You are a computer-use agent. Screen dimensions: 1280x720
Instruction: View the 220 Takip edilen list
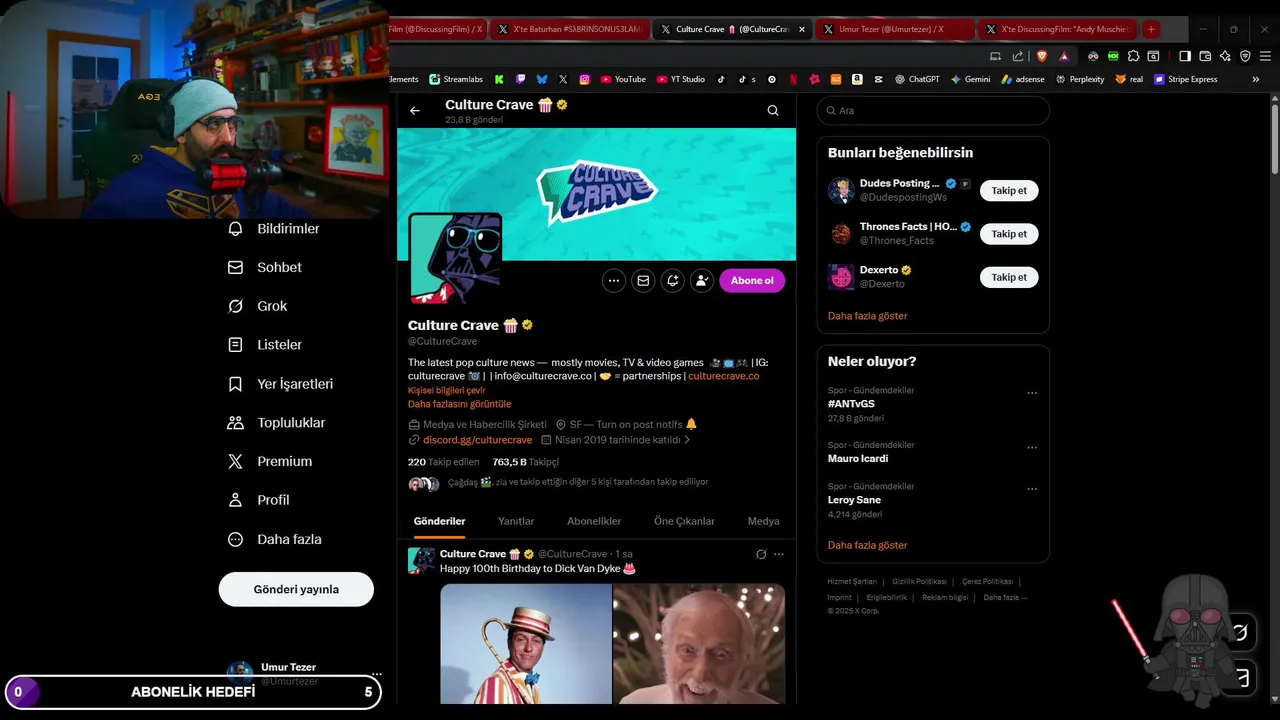[443, 462]
